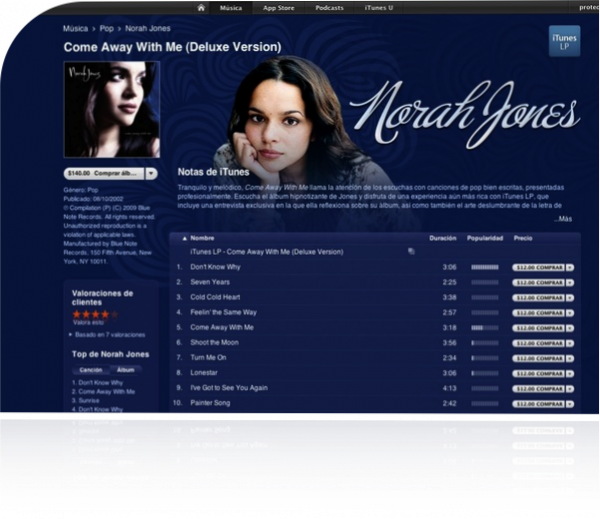Open album buy button dropdown arrow

pyautogui.click(x=151, y=173)
